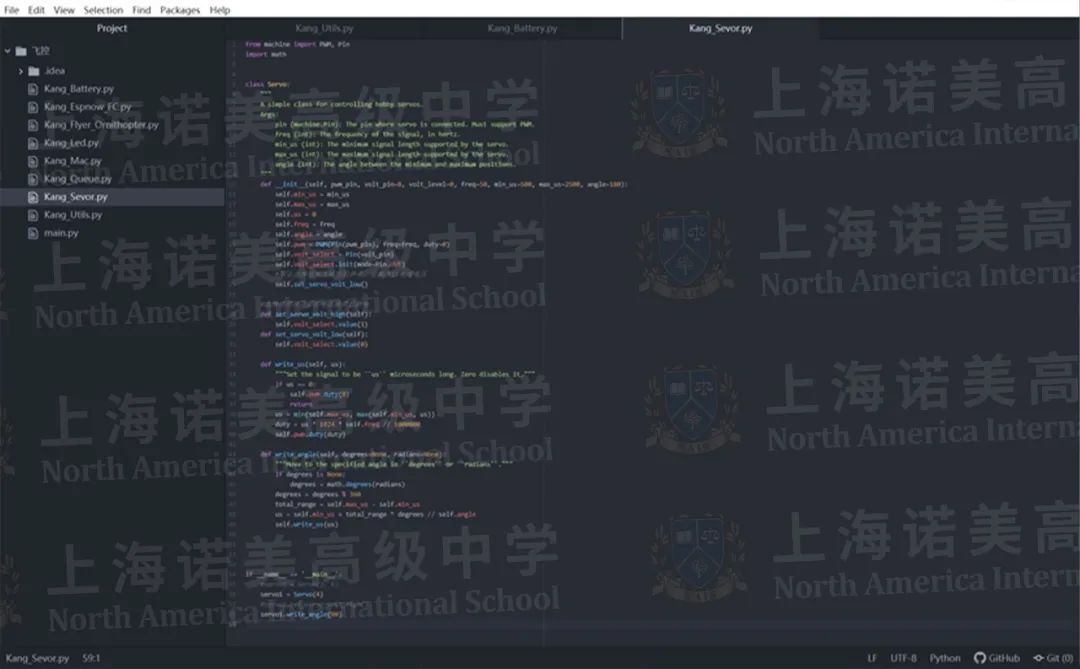
Task: Open main.py from the file tree
Action: pos(61,233)
